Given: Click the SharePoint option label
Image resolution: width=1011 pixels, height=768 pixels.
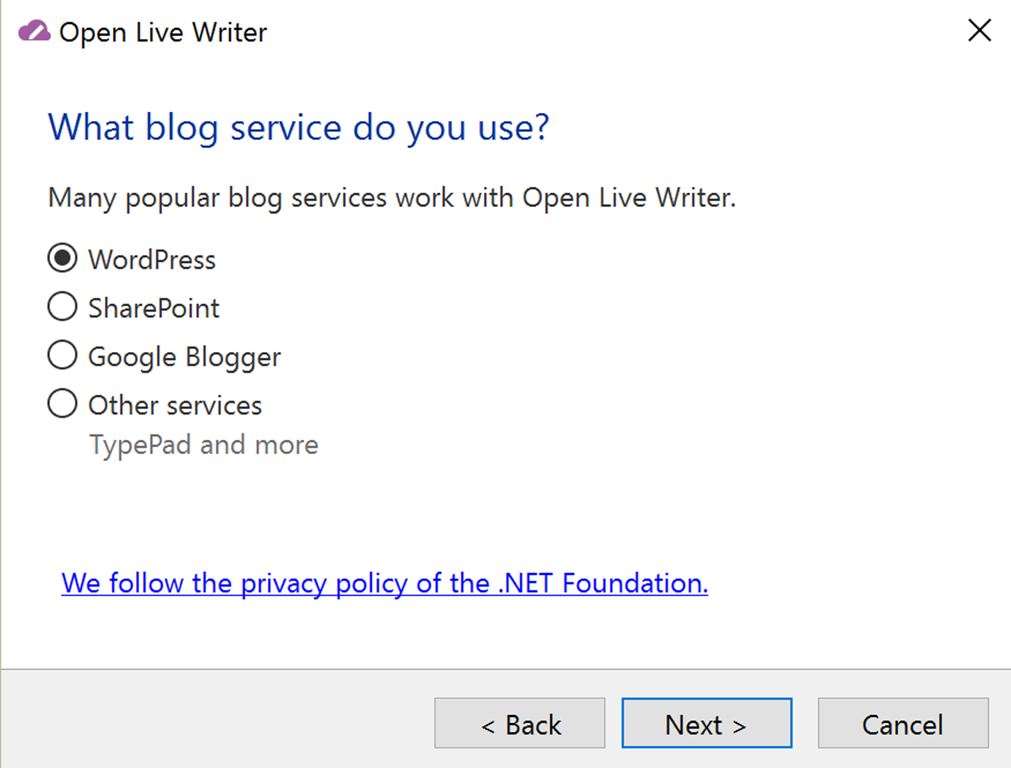Looking at the screenshot, I should [x=154, y=308].
